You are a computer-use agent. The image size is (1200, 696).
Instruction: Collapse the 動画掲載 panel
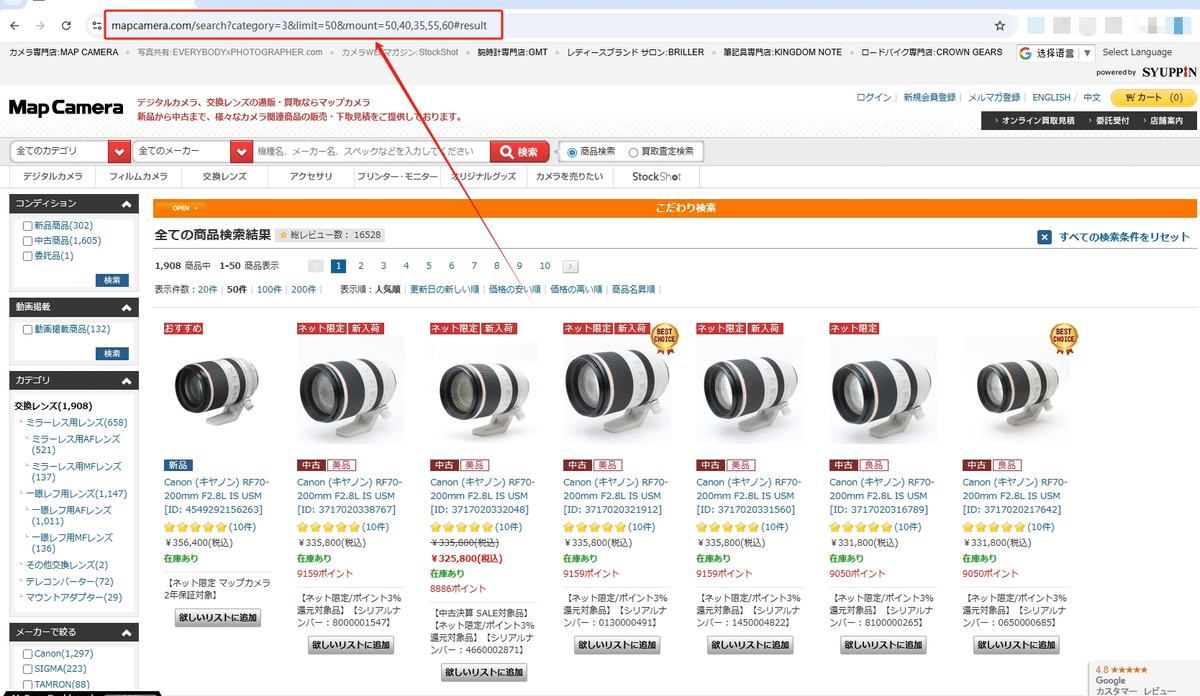pyautogui.click(x=126, y=308)
